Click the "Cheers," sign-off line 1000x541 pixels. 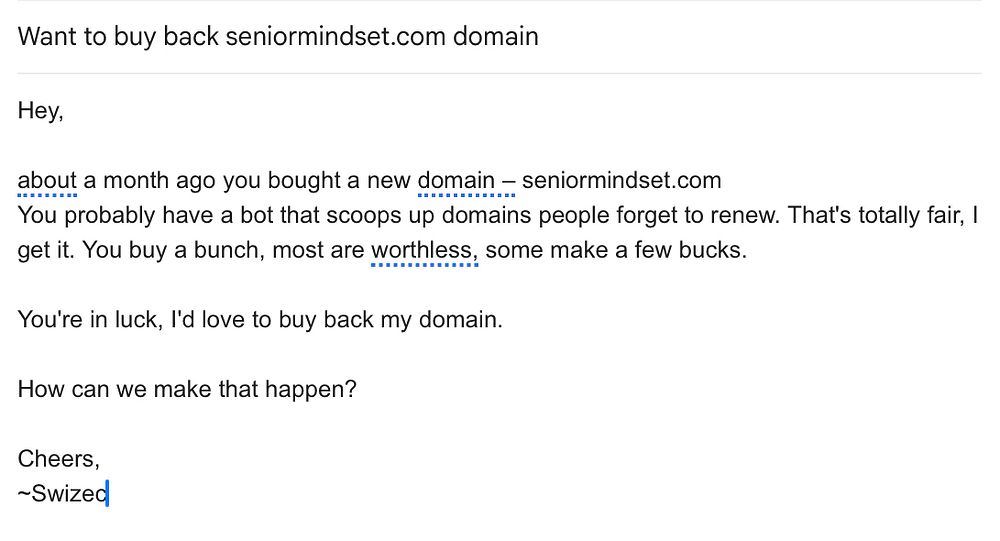click(x=59, y=459)
